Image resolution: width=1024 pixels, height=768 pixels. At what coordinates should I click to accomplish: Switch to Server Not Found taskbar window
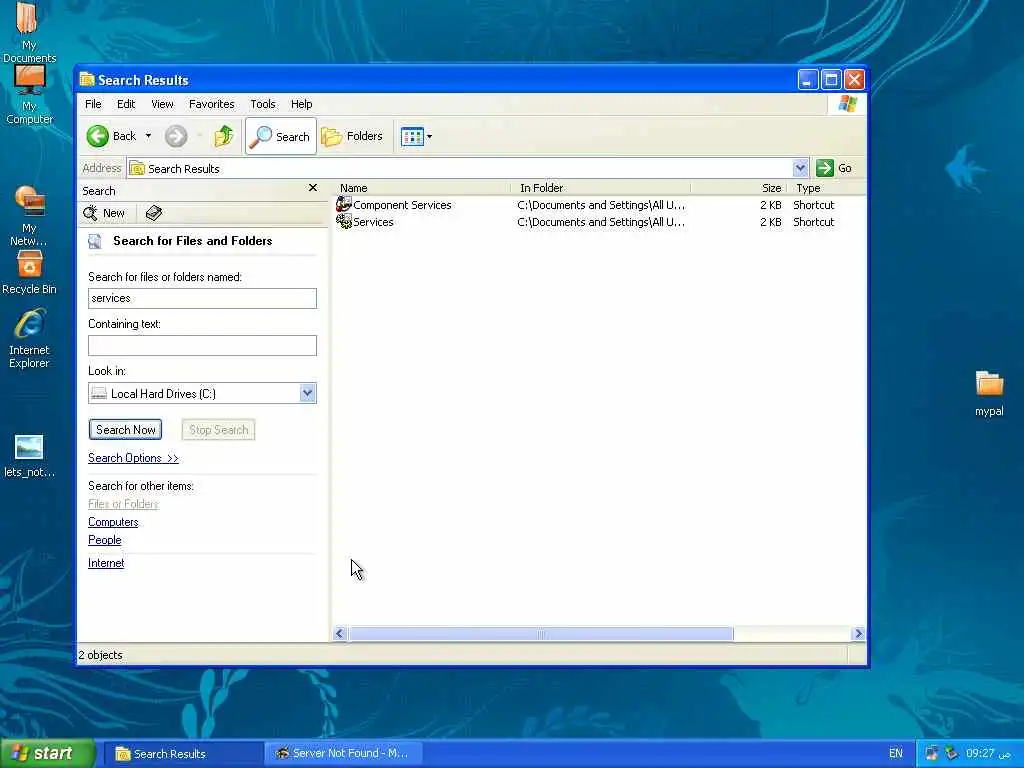point(342,754)
